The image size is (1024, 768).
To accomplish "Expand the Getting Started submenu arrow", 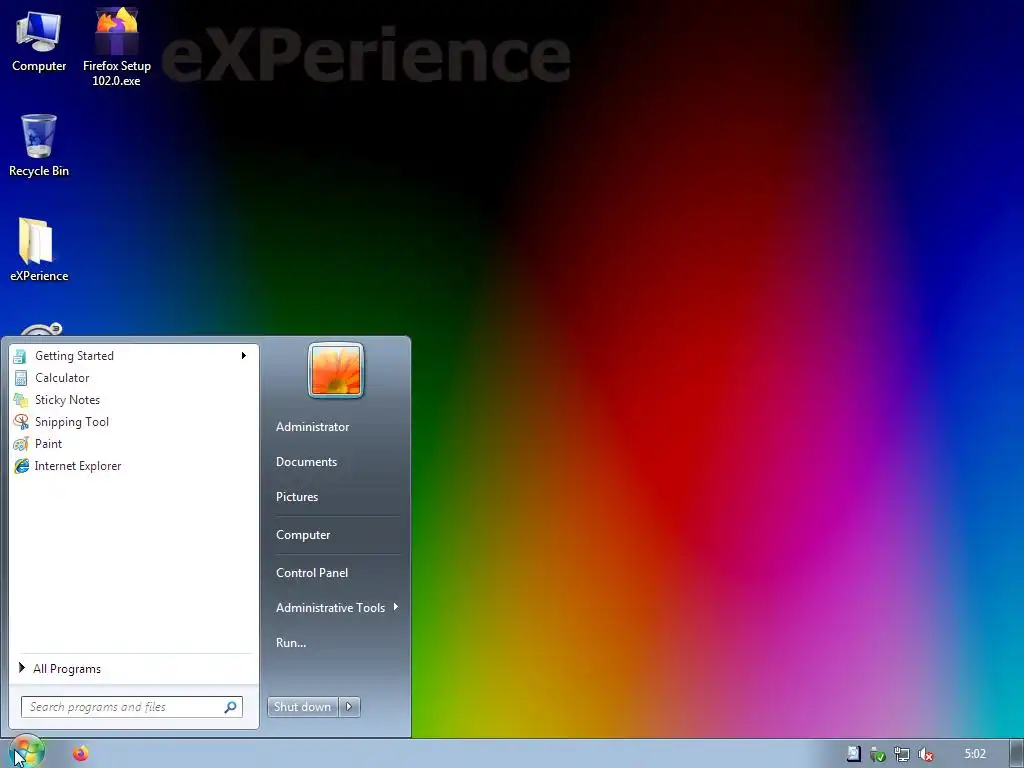I will tap(244, 355).
